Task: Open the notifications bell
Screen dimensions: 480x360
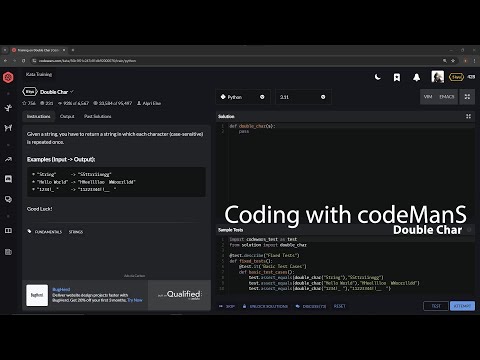Action: (416, 77)
